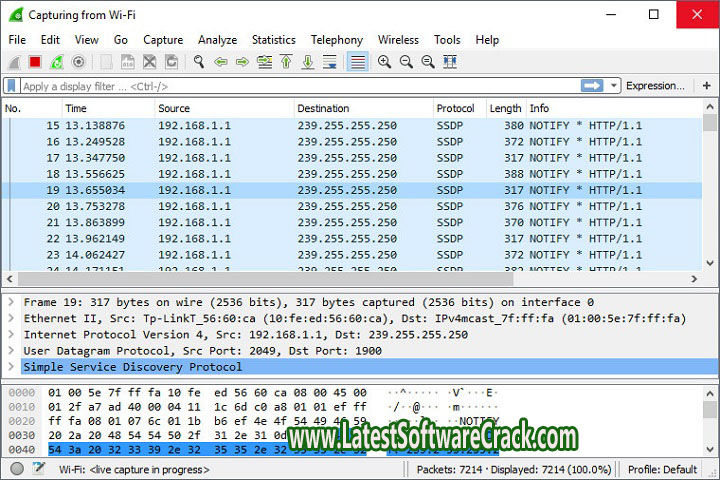The height and width of the screenshot is (480, 720).
Task: Click the display filter bookmark icon
Action: click(11, 86)
